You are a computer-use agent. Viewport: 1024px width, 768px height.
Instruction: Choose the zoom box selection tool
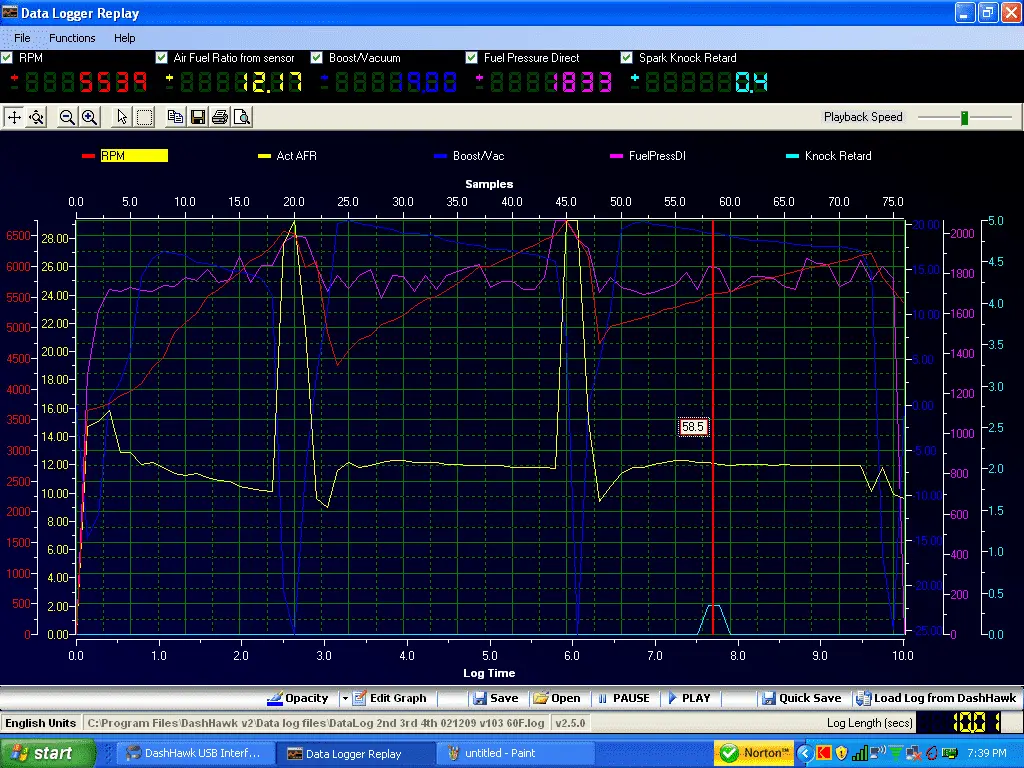(x=144, y=117)
